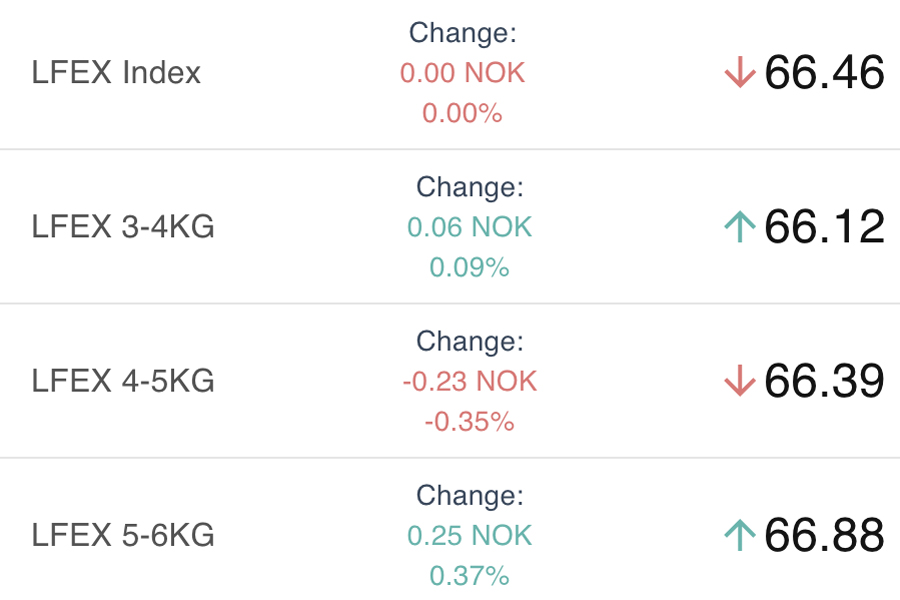Open the LFEX 3-4KG row
Screen dimensions: 900x600
tap(450, 227)
